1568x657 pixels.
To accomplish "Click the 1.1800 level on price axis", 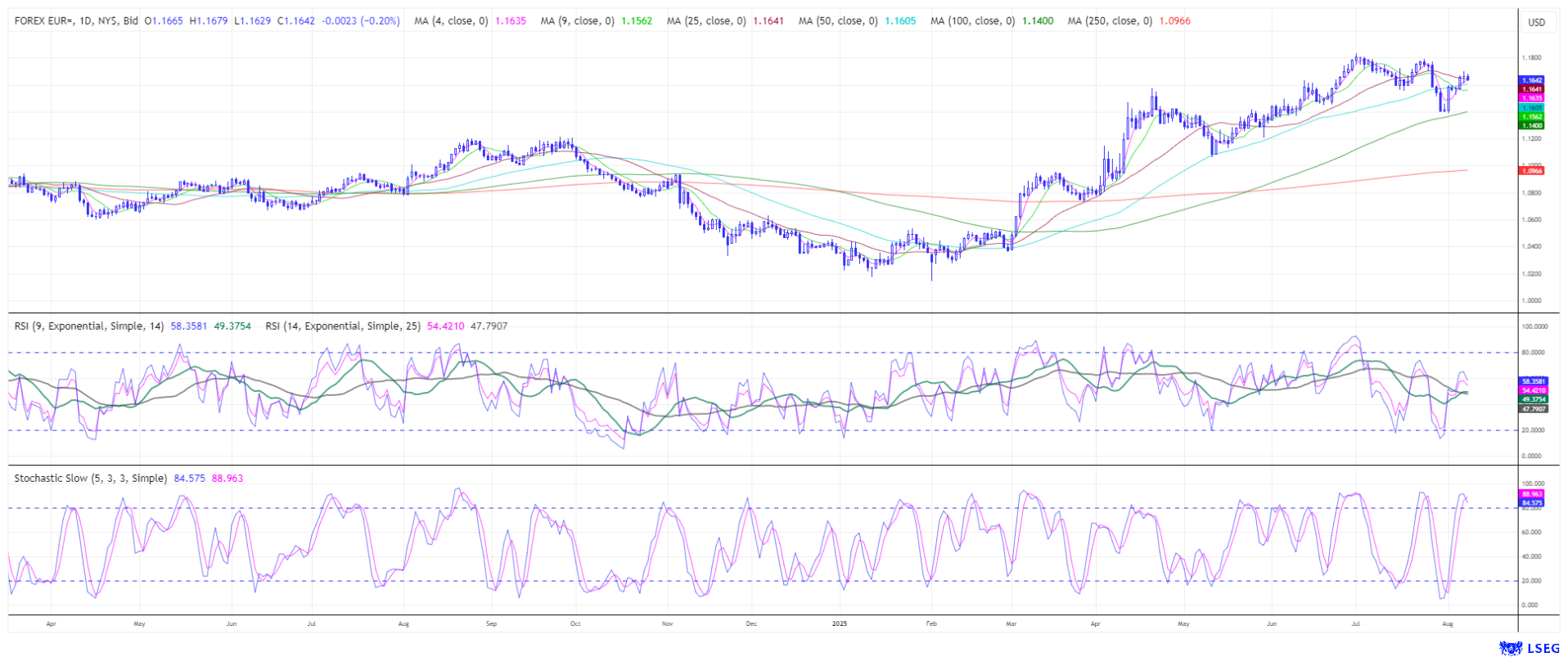I will (1531, 58).
